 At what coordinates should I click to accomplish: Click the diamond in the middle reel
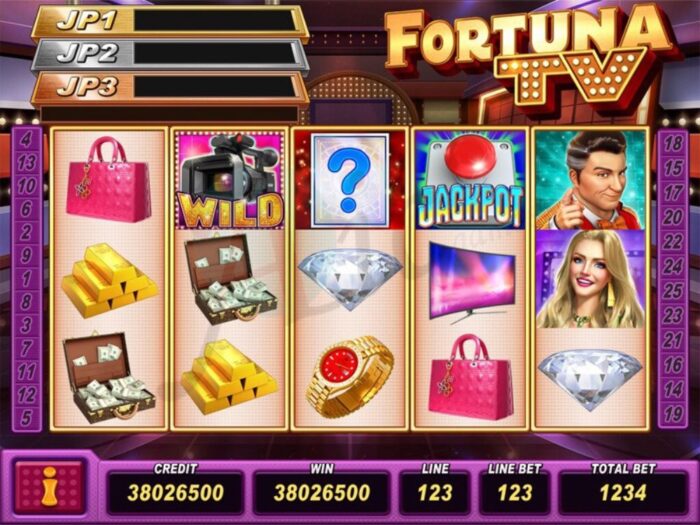[350, 279]
